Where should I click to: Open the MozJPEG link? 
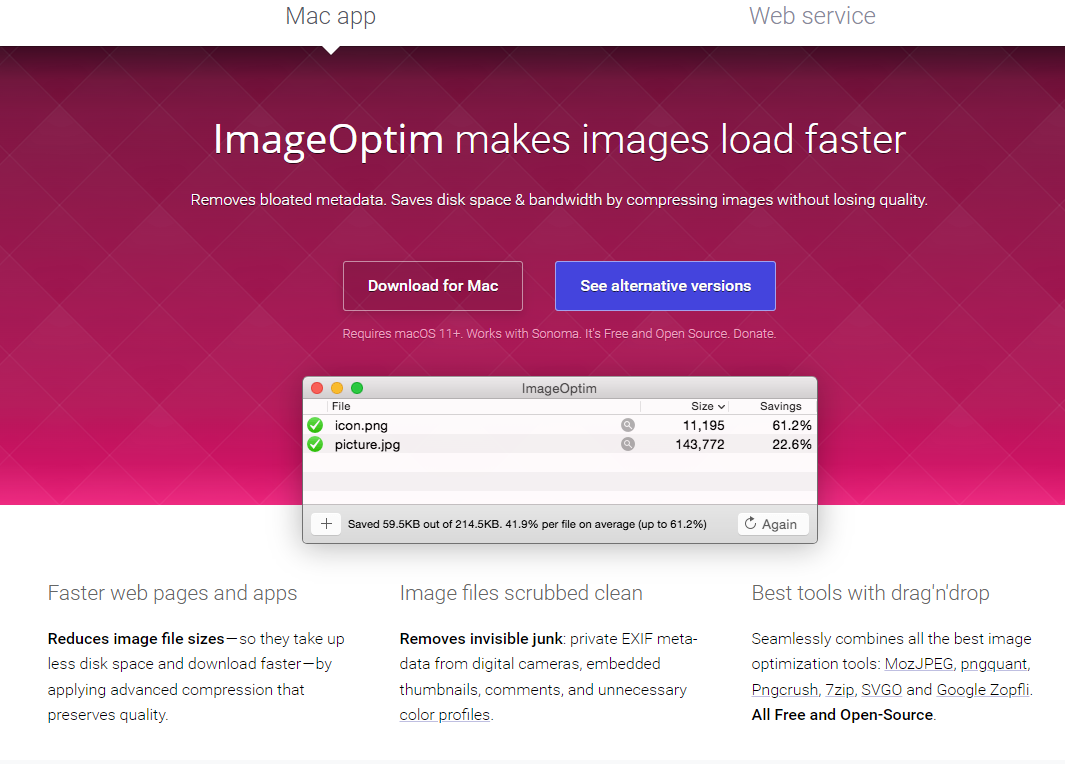pos(919,664)
